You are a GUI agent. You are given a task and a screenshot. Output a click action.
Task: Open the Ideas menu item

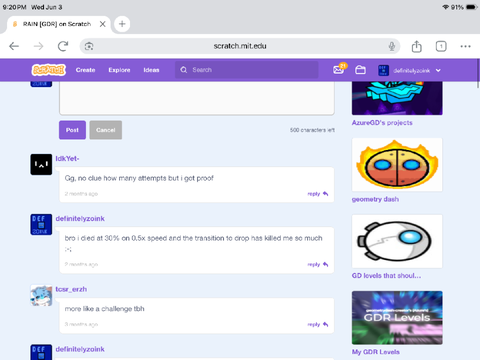[151, 70]
